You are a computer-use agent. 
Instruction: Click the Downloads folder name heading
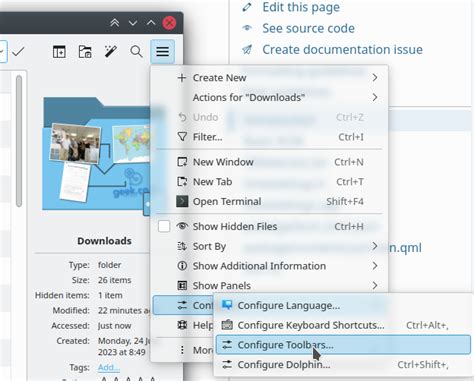pos(104,241)
